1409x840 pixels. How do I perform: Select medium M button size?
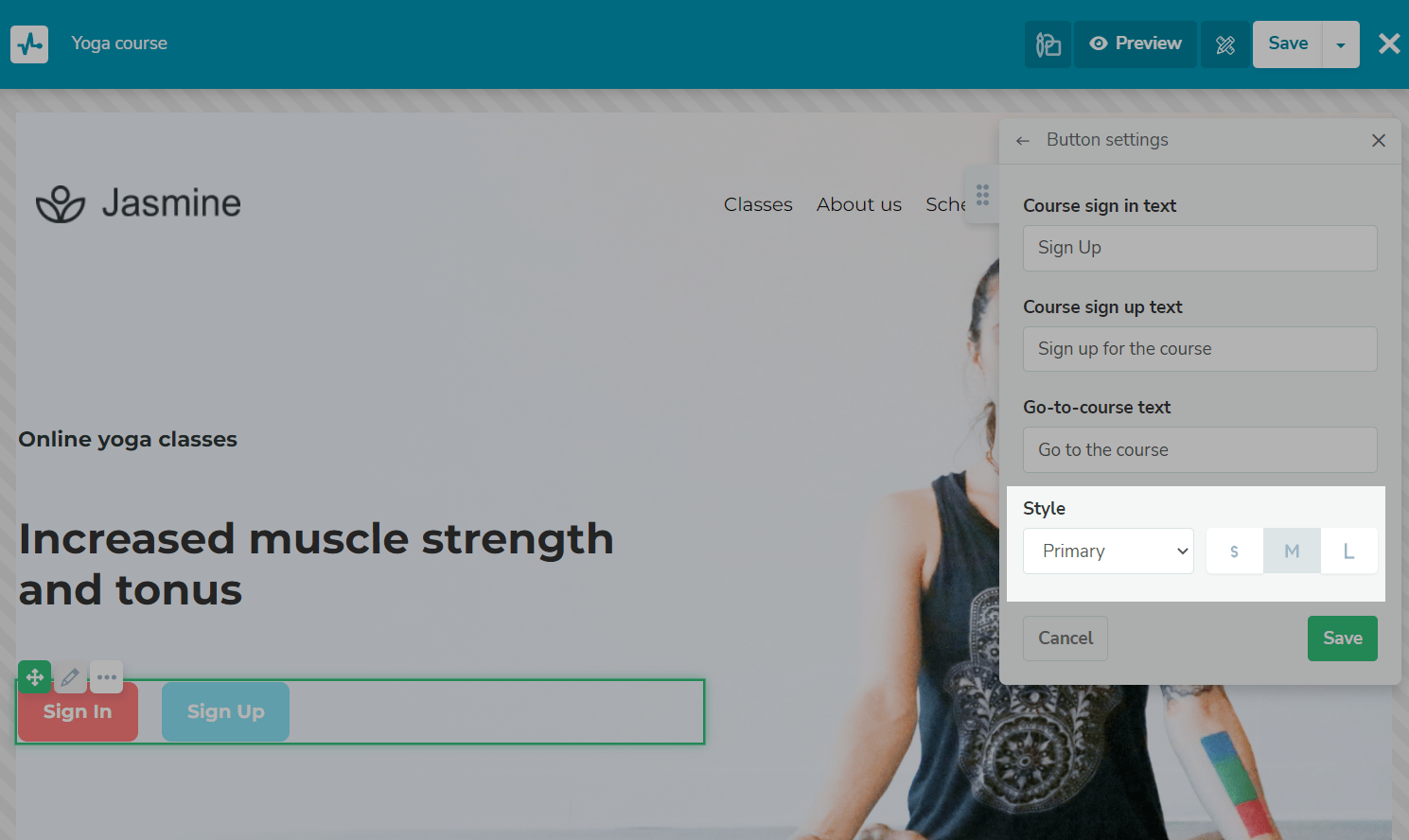pyautogui.click(x=1292, y=551)
